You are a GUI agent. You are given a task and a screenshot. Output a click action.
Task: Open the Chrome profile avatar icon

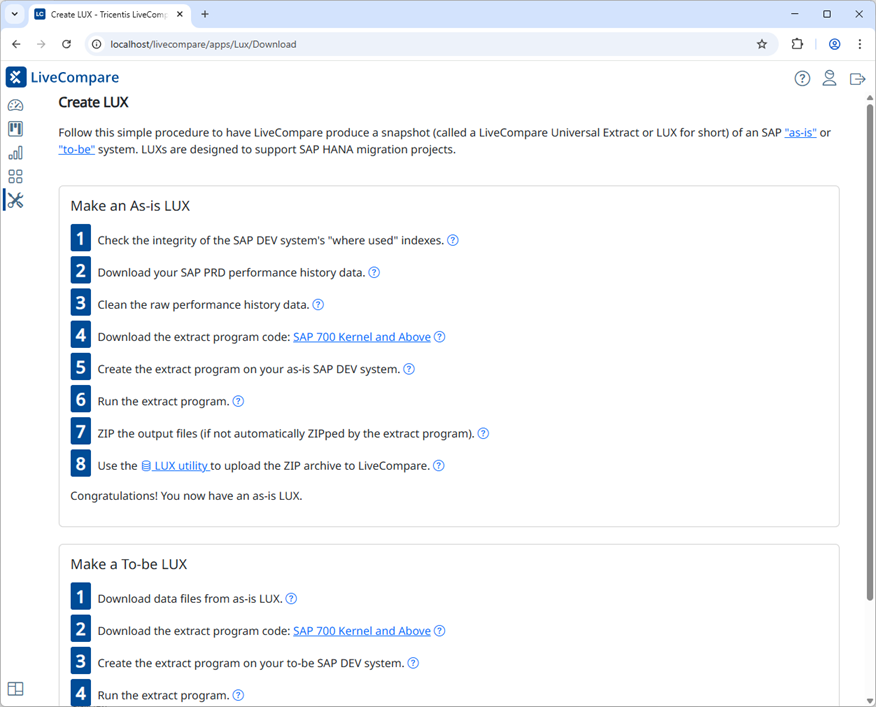(834, 44)
